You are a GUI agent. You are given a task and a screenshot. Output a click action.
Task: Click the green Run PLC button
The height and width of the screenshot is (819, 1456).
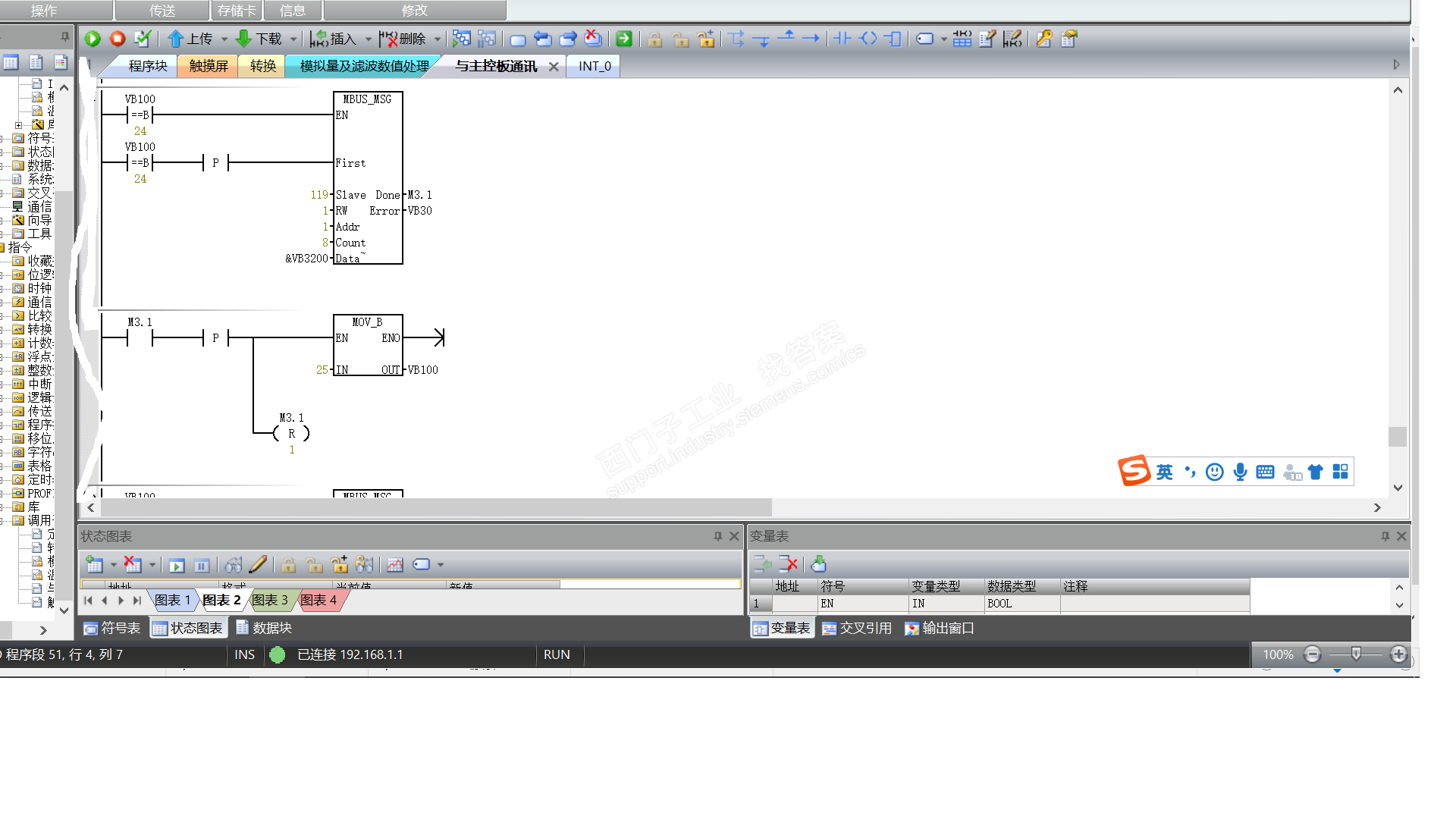pos(93,39)
